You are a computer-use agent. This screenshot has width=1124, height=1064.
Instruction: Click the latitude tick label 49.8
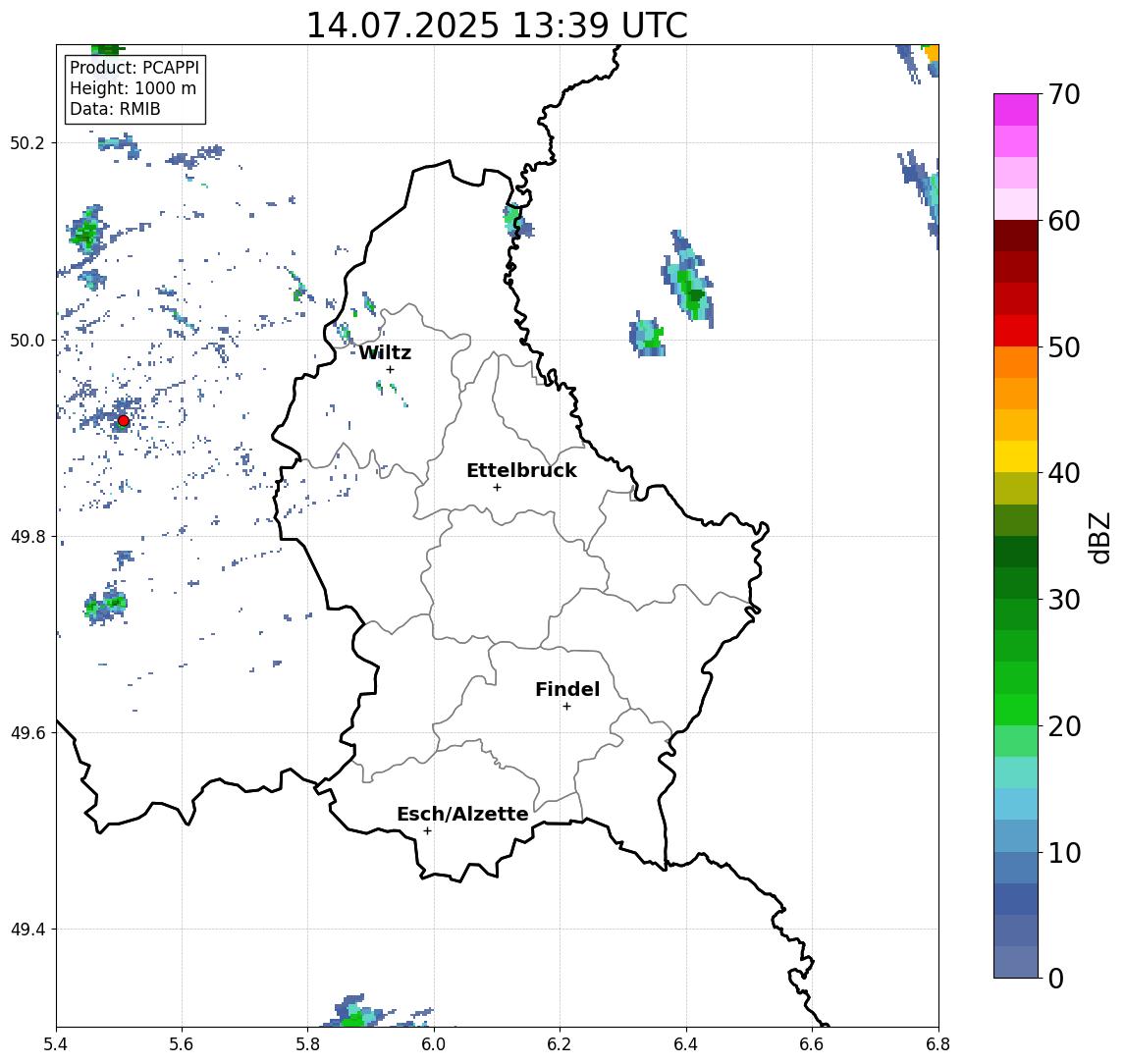point(27,536)
